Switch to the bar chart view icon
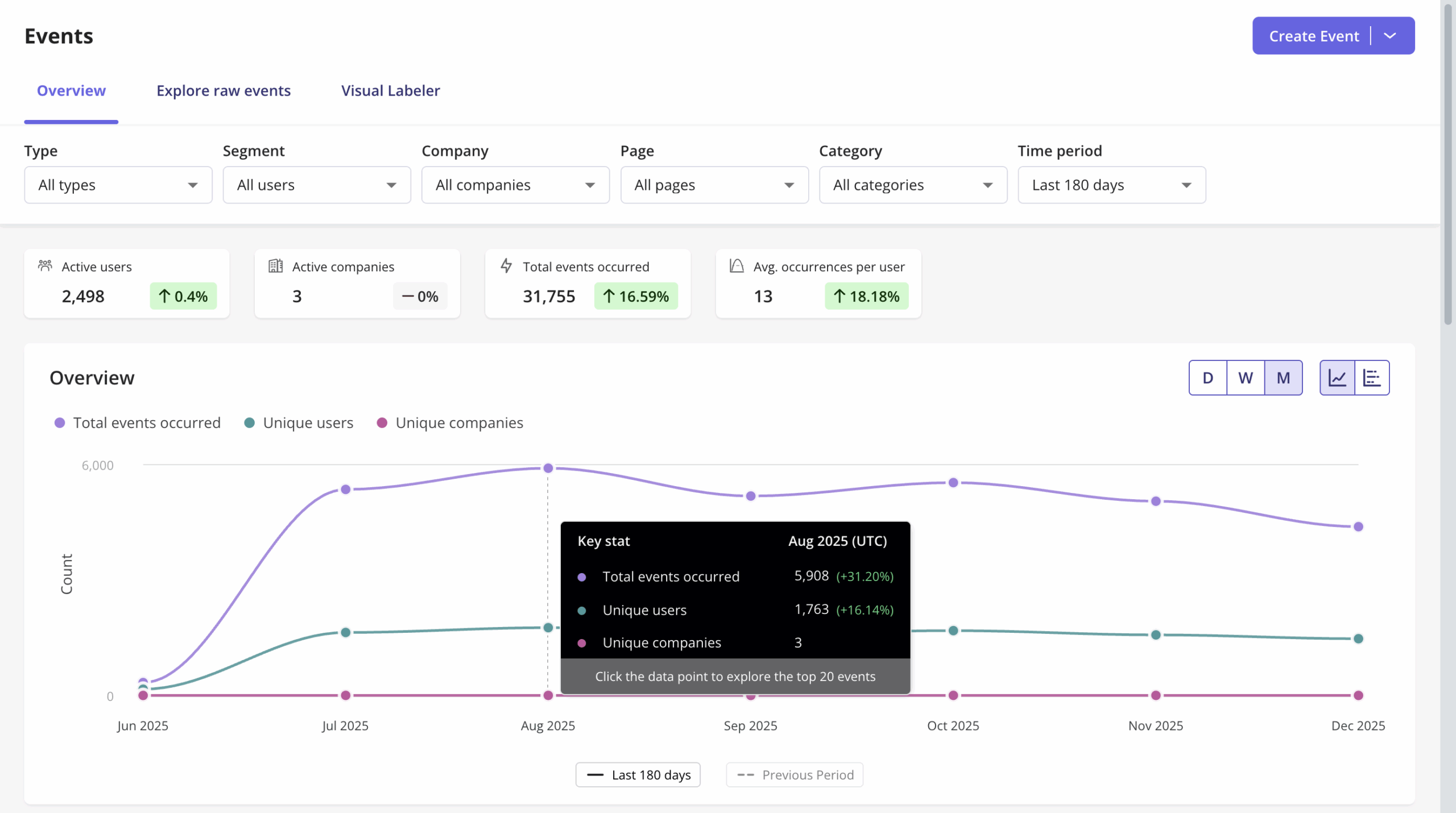1456x813 pixels. pyautogui.click(x=1373, y=377)
